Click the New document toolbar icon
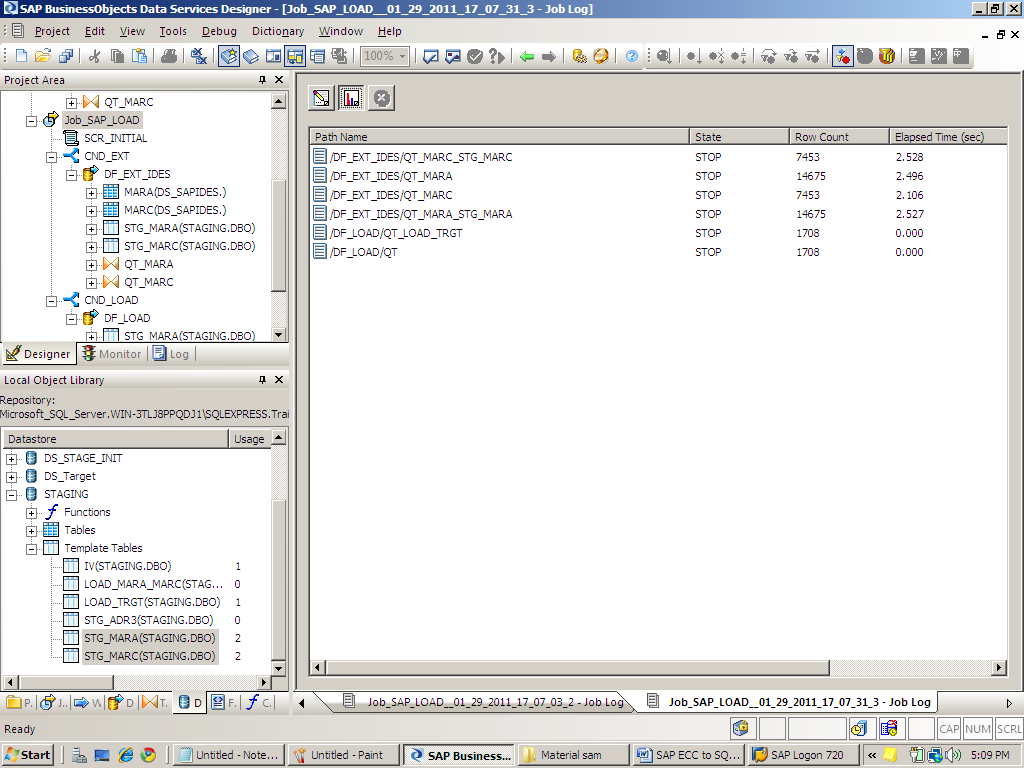The width and height of the screenshot is (1024, 768). [21, 56]
